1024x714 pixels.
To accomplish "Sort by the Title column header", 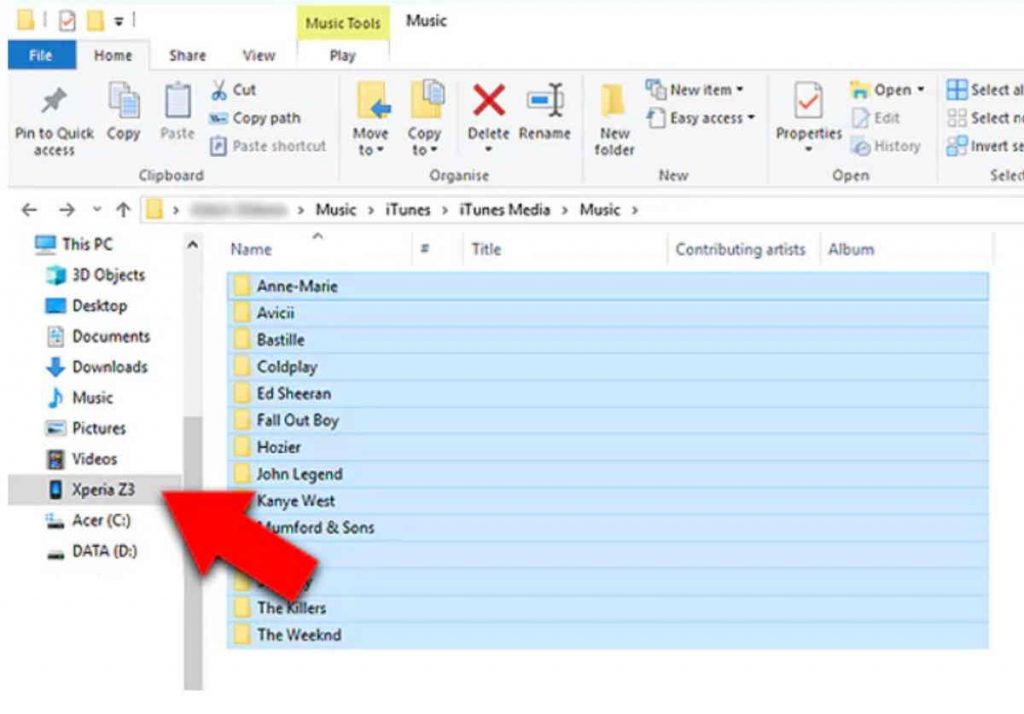I will coord(486,249).
